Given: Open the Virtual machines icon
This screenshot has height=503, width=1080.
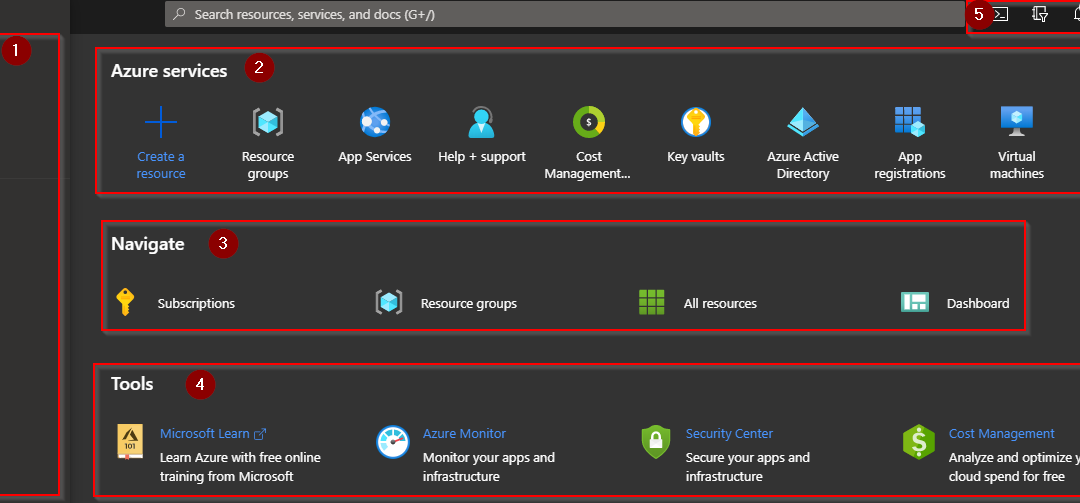Looking at the screenshot, I should pyautogui.click(x=1017, y=122).
